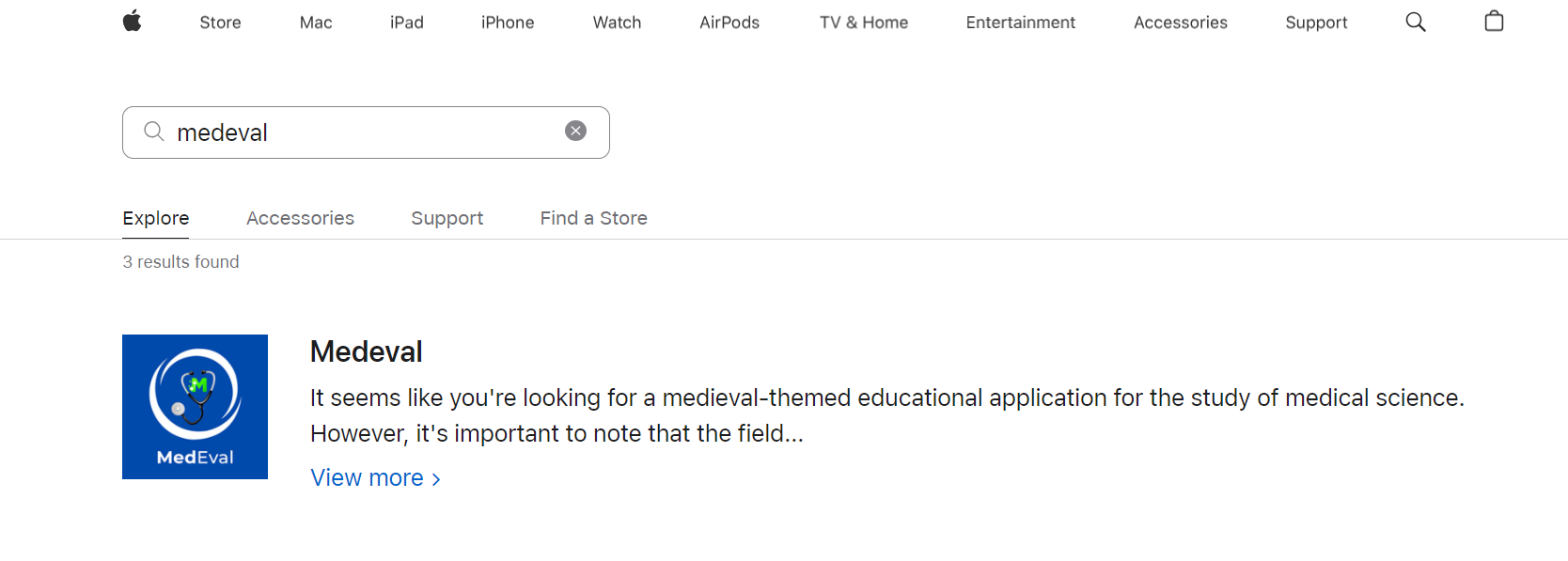
Task: Open the shopping bag icon
Action: point(1494,21)
